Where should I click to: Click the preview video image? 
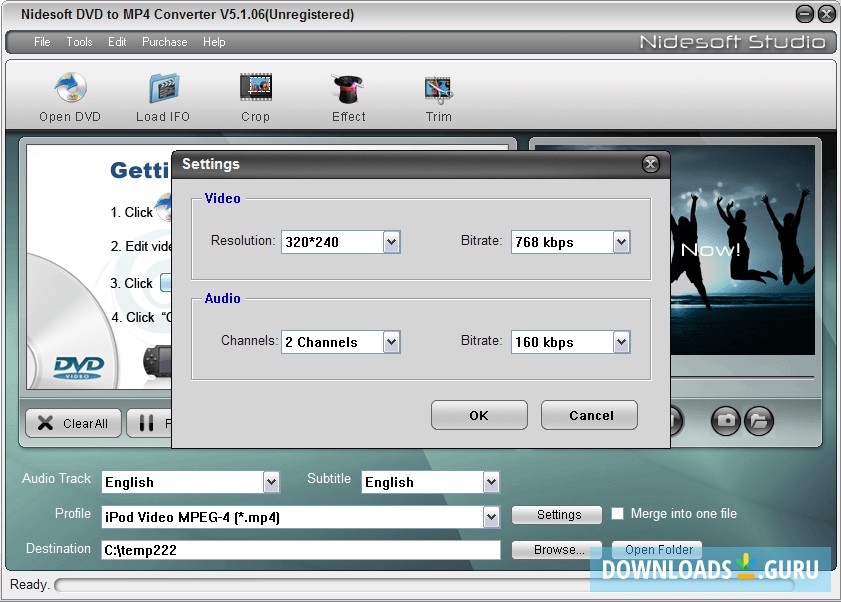[742, 250]
